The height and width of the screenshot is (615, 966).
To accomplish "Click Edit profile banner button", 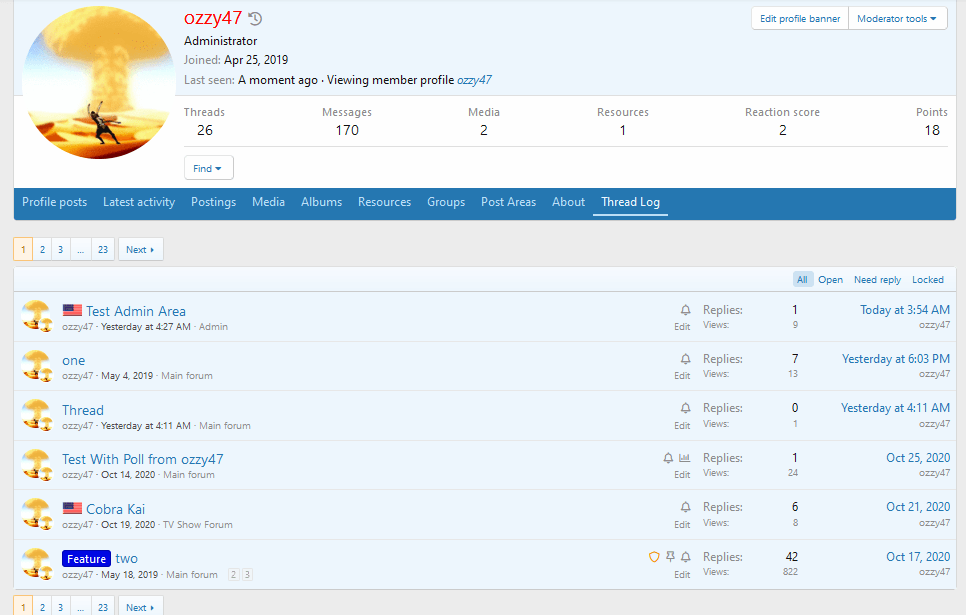I will [800, 19].
